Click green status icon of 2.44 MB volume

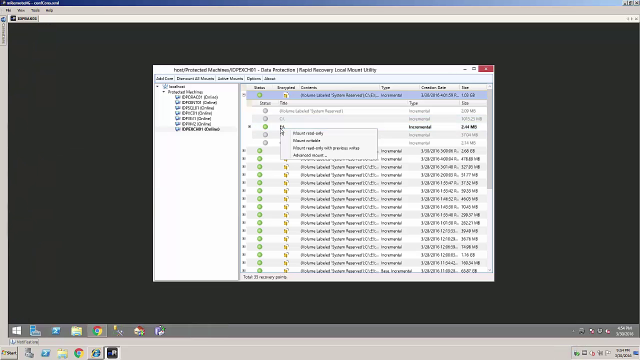pos(265,127)
